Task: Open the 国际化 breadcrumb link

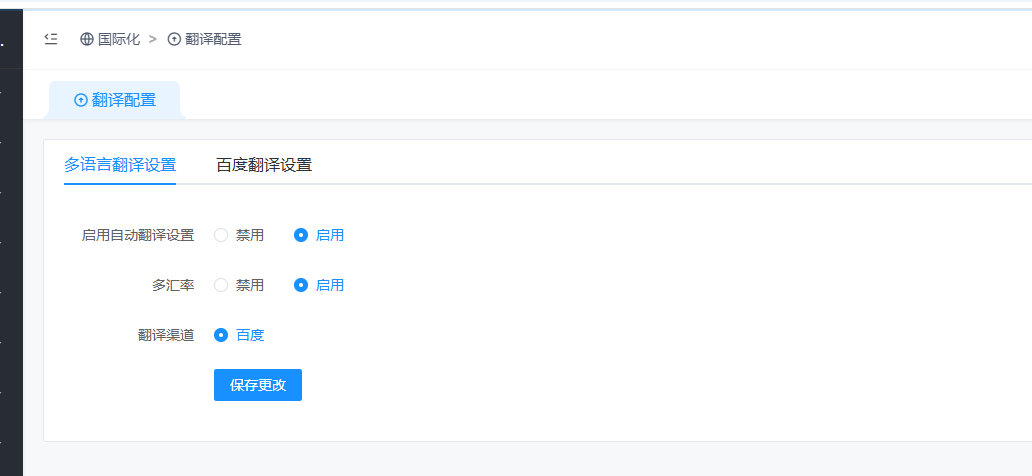Action: (119, 39)
